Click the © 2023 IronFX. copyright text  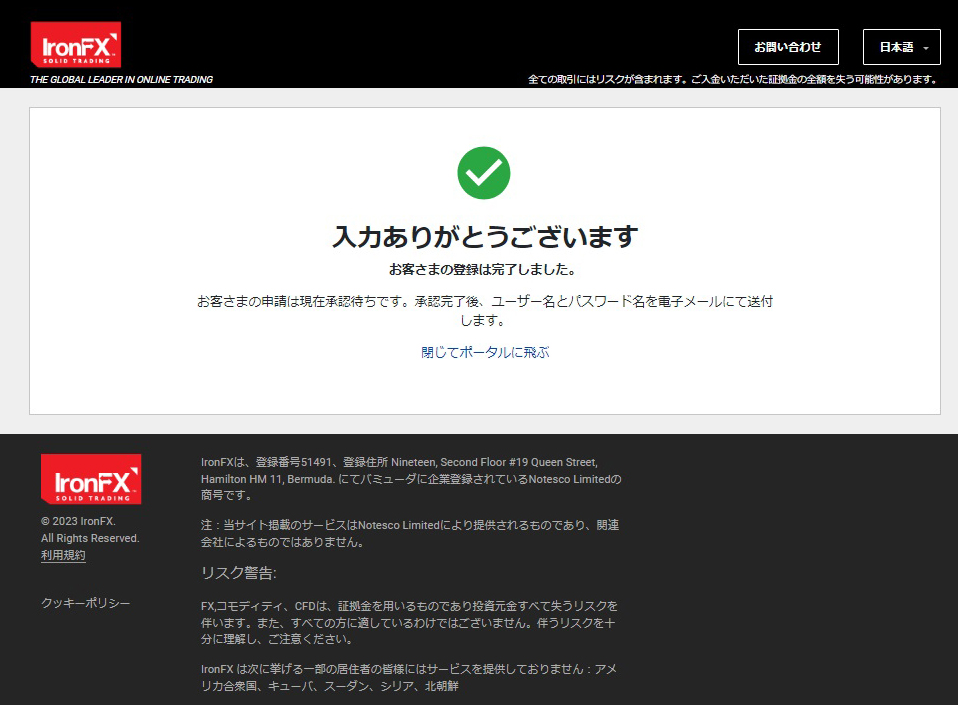[78, 521]
